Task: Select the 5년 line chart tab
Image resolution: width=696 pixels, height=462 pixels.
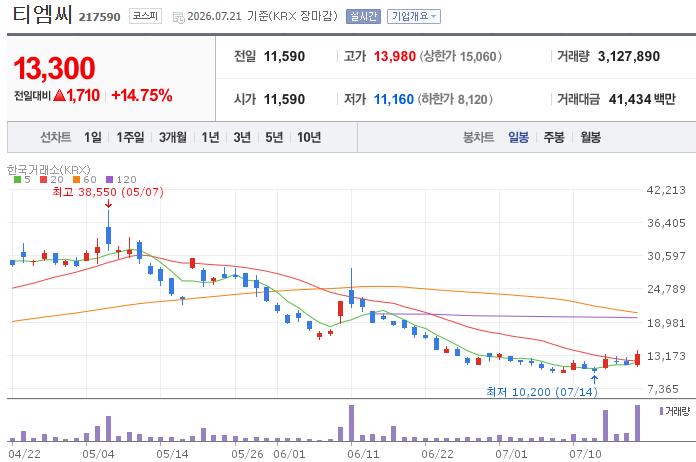Action: pyautogui.click(x=274, y=138)
